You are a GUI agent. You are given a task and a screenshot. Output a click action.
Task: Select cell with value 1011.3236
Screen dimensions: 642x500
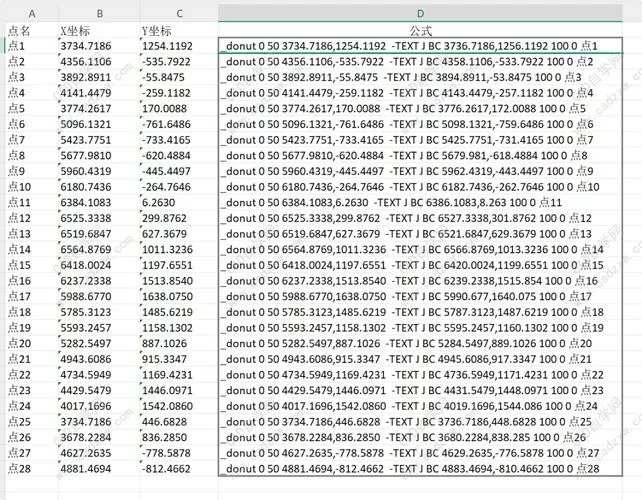point(179,249)
